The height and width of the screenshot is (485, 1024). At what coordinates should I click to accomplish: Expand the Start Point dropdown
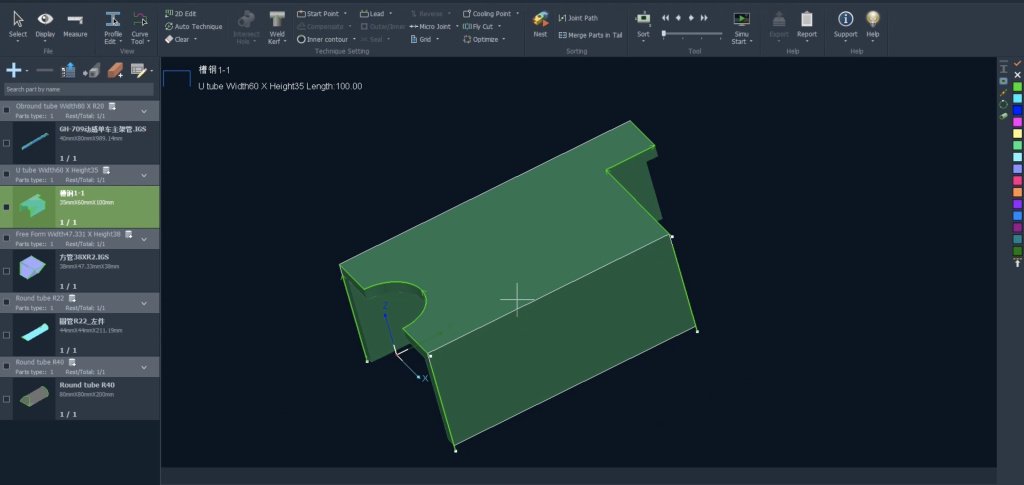[346, 14]
